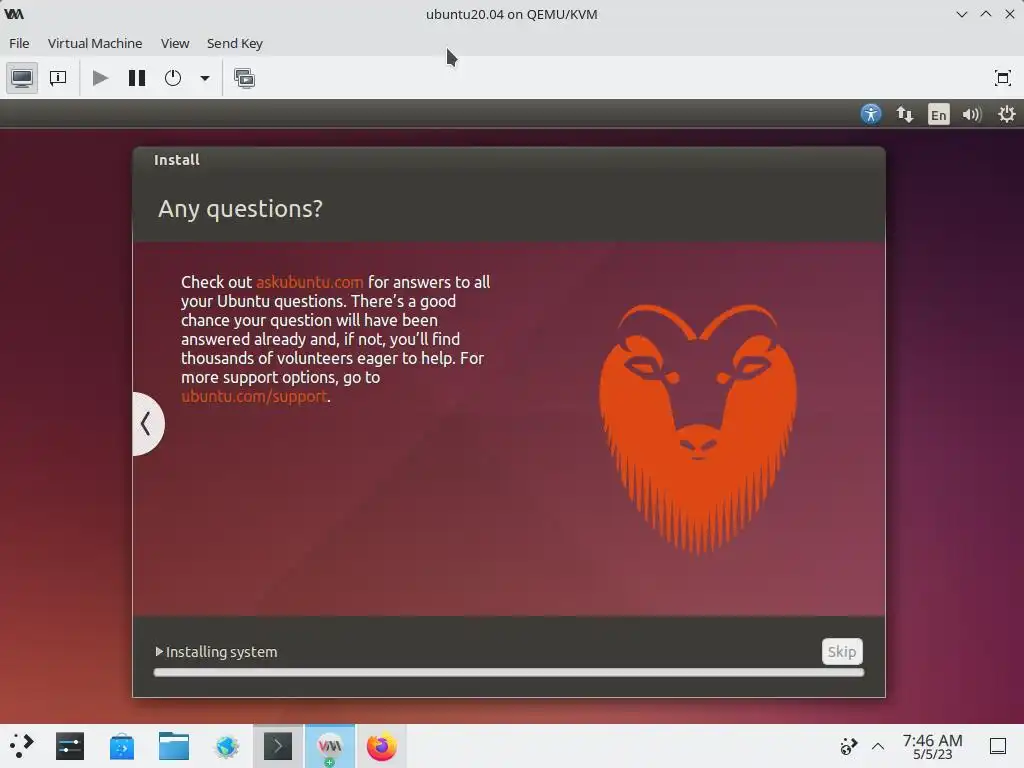Go to previous installer slide
Viewport: 1024px width, 768px height.
tap(147, 424)
